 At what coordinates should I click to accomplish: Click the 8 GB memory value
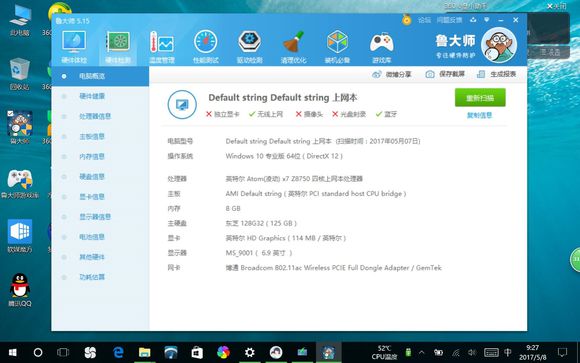[x=233, y=209]
